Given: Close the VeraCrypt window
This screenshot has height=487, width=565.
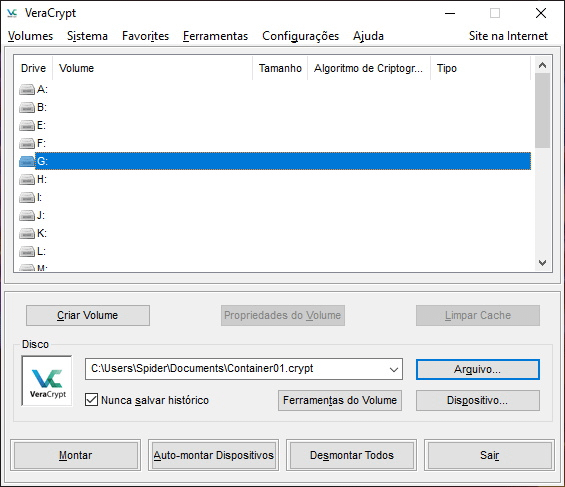Looking at the screenshot, I should coord(540,13).
